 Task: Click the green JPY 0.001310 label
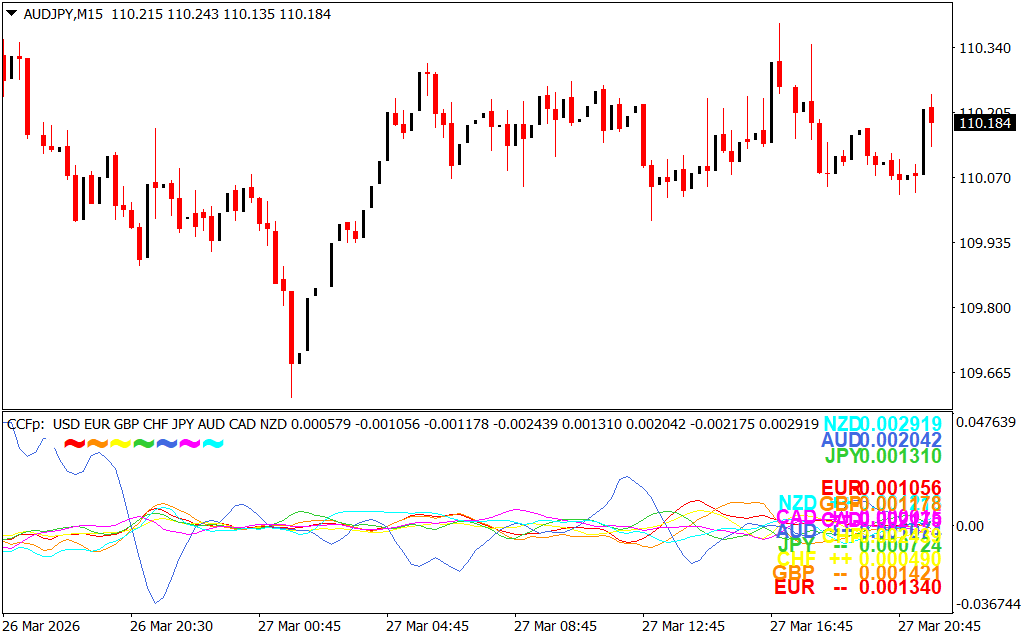pyautogui.click(x=883, y=456)
